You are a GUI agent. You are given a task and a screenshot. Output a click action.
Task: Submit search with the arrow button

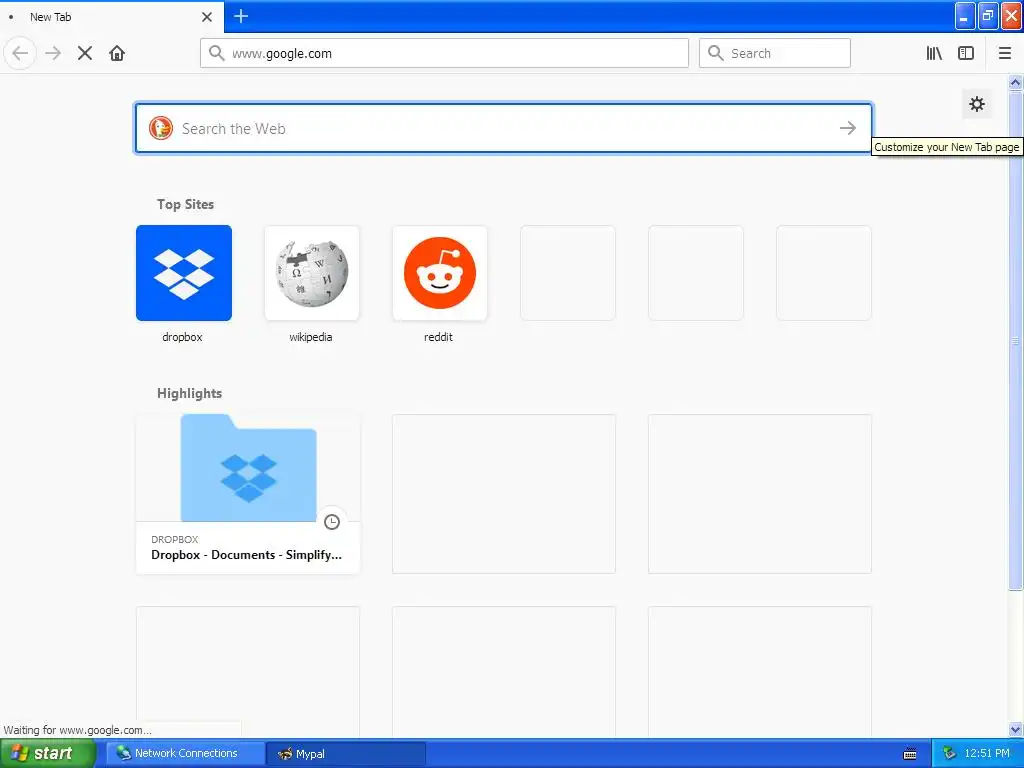pos(848,128)
